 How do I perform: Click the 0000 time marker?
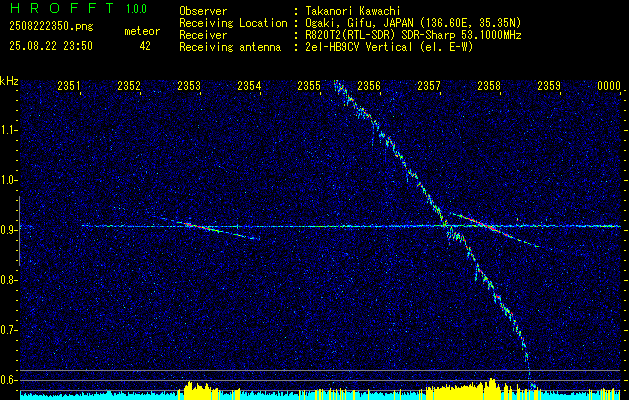pos(609,86)
